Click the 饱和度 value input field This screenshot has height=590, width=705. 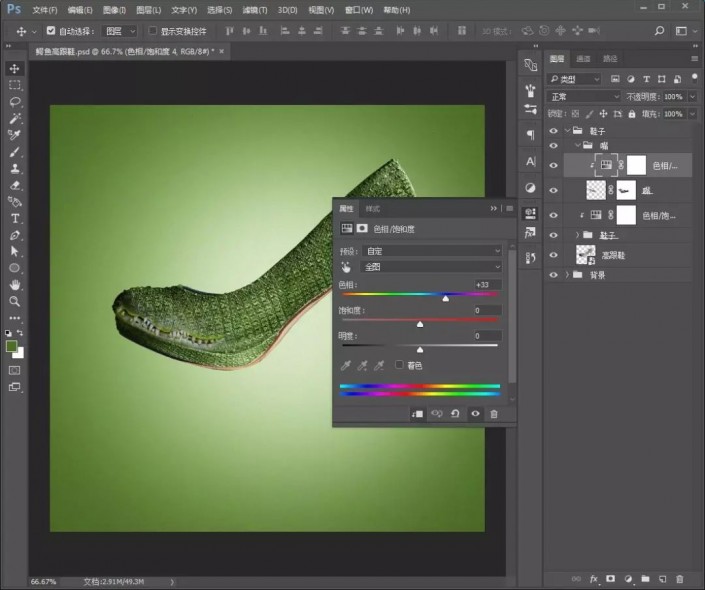click(x=488, y=310)
